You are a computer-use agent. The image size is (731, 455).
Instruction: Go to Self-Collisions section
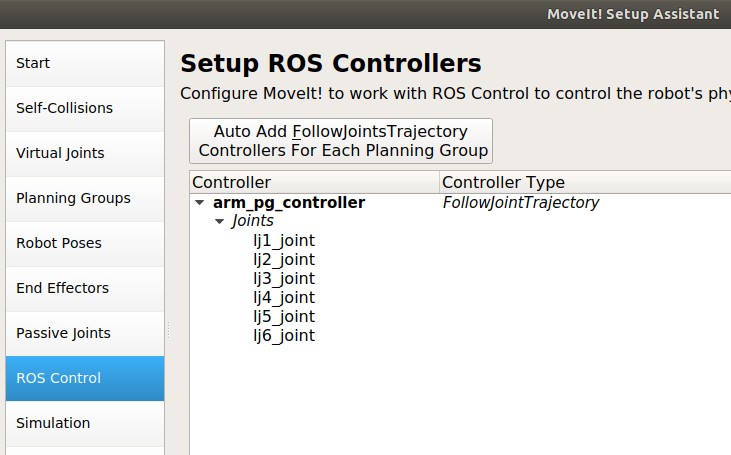point(85,108)
